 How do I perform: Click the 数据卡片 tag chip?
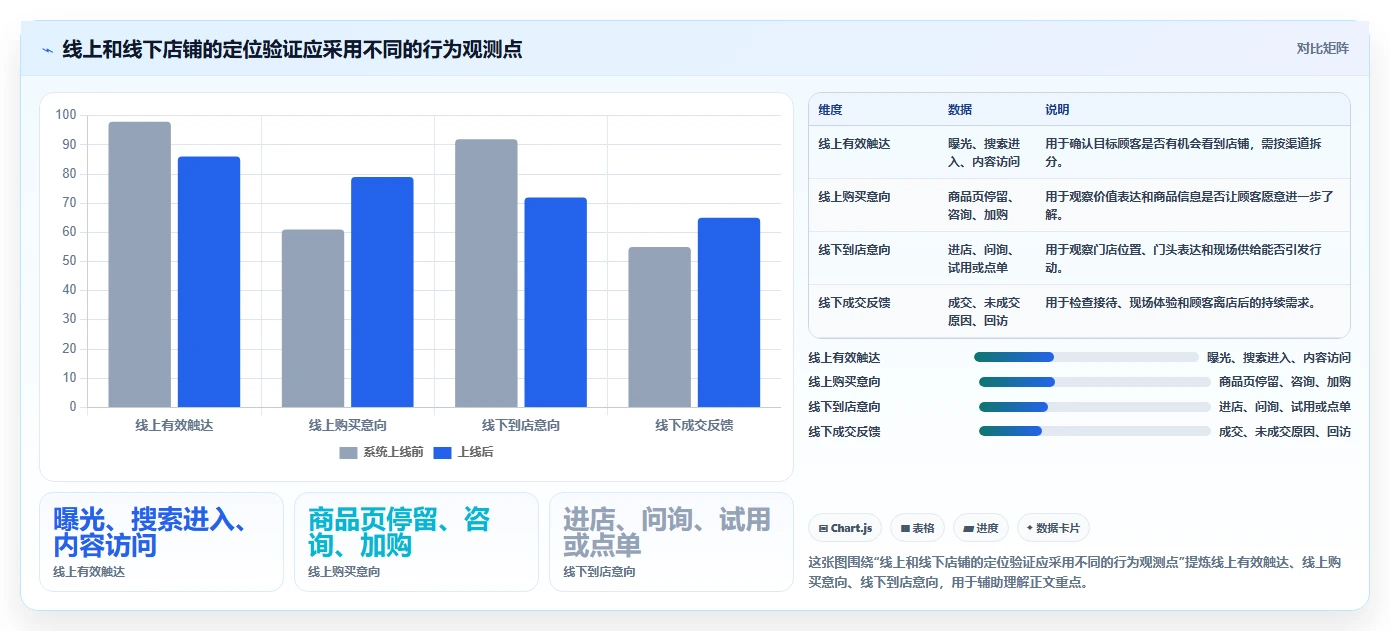click(1053, 528)
